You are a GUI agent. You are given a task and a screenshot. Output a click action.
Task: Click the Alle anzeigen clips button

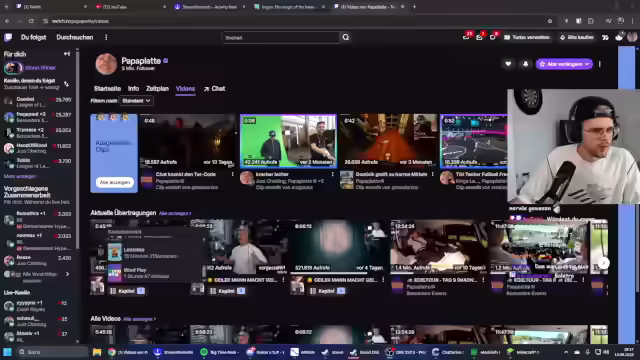[x=115, y=182]
